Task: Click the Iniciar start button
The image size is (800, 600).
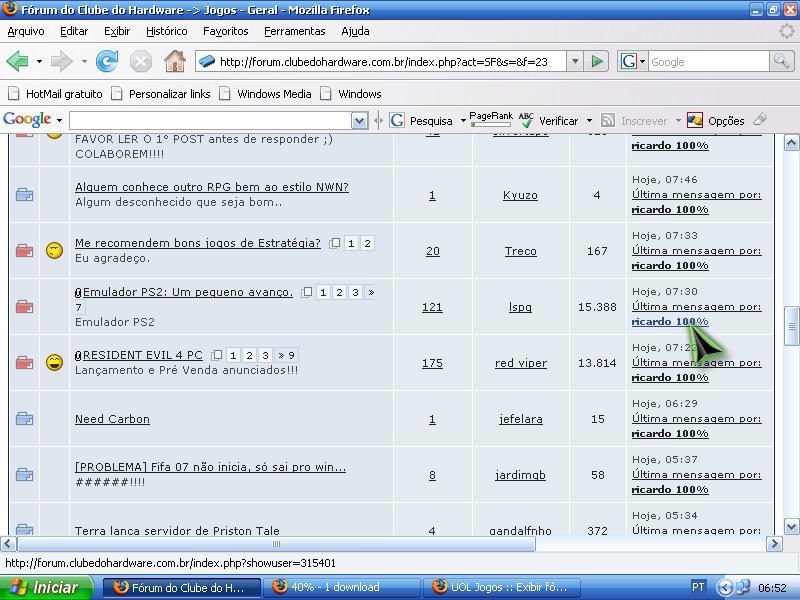Action: pos(46,587)
